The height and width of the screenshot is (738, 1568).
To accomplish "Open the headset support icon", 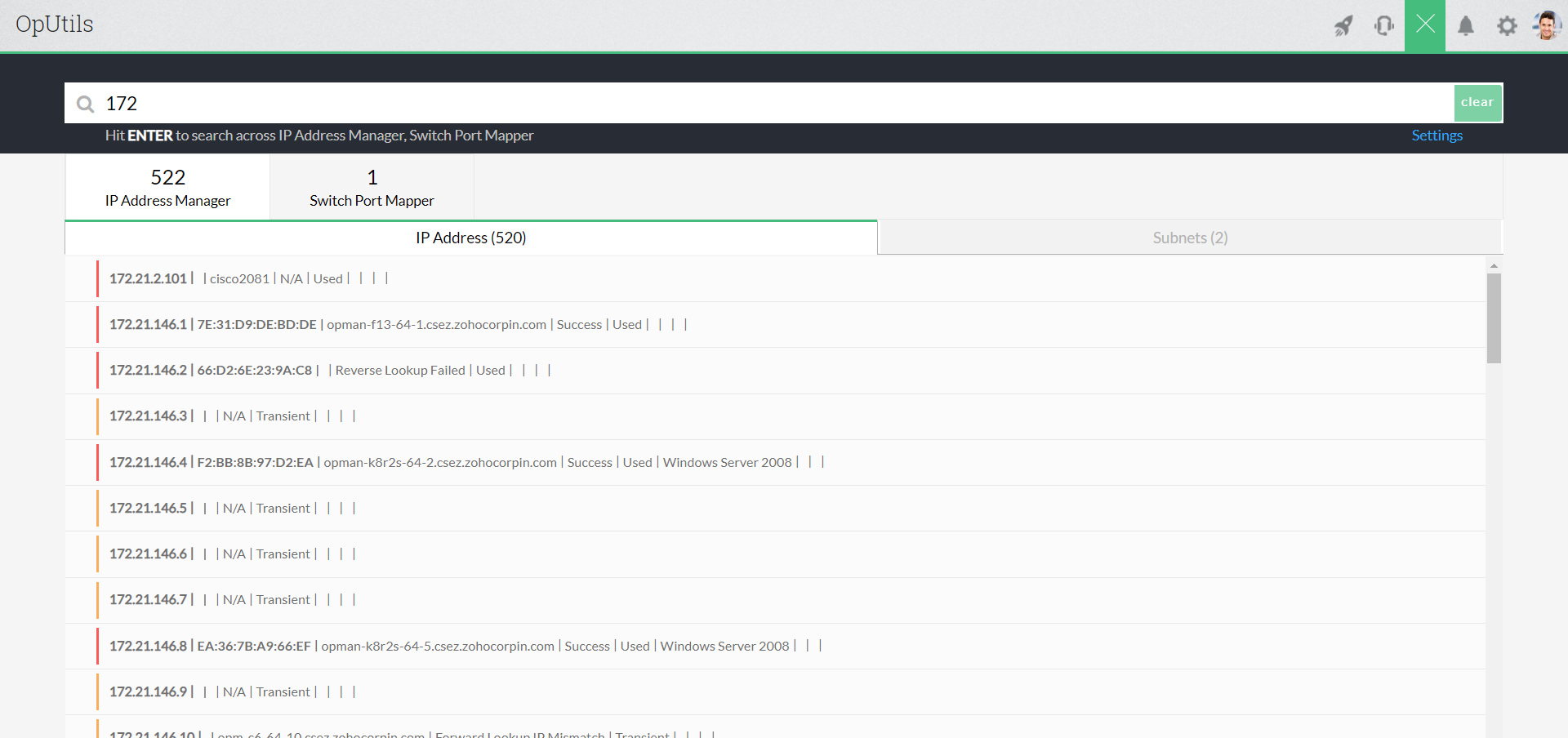I will pos(1384,26).
